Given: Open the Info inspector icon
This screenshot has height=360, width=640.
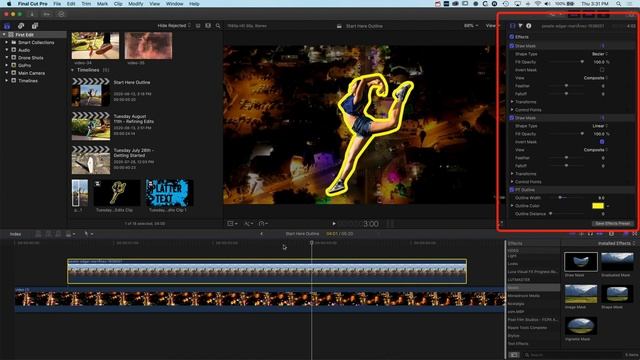Looking at the screenshot, I should click(x=529, y=26).
